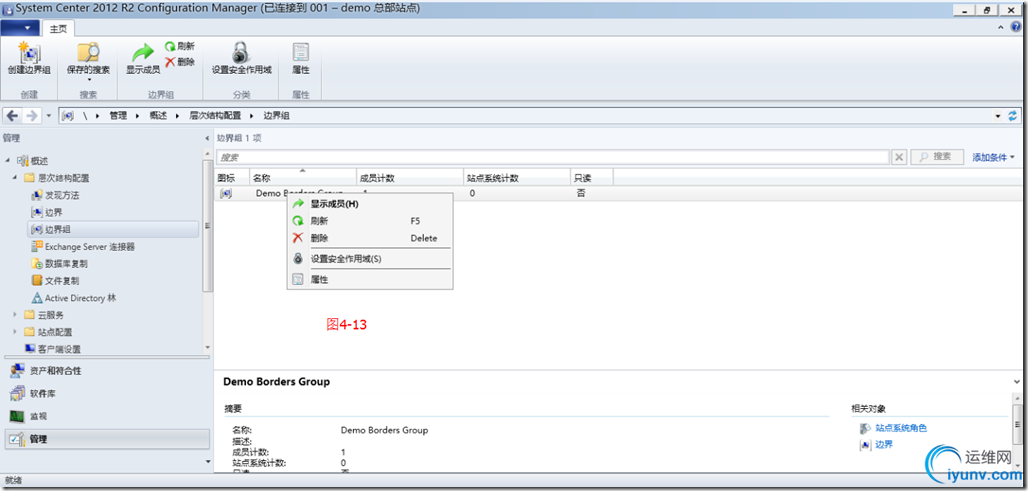
Task: Open the navigation history dropdown arrow
Action: point(49,116)
